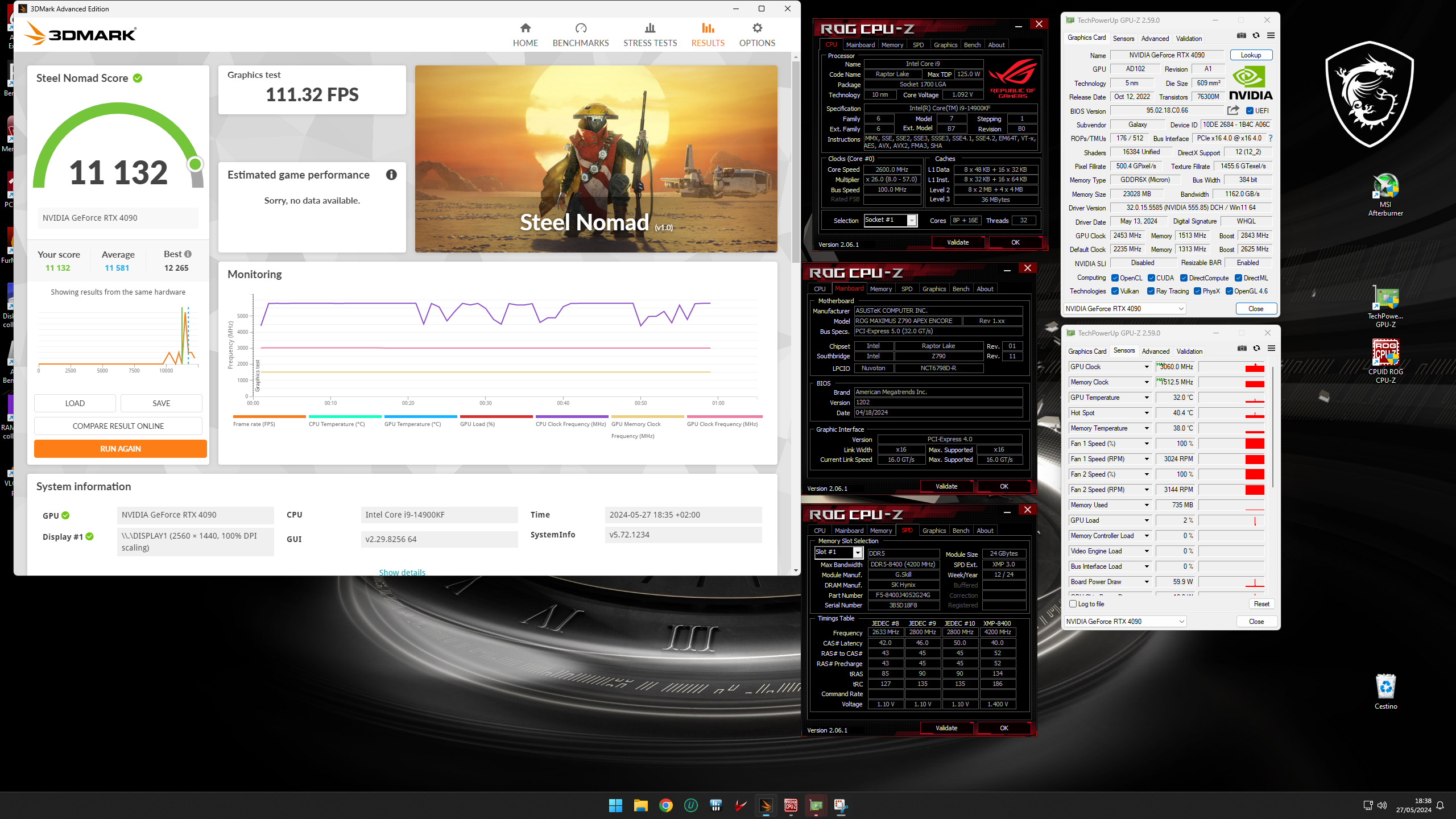Click SAVE result button in 3DMark
Viewport: 1456px width, 819px height.
pos(162,403)
